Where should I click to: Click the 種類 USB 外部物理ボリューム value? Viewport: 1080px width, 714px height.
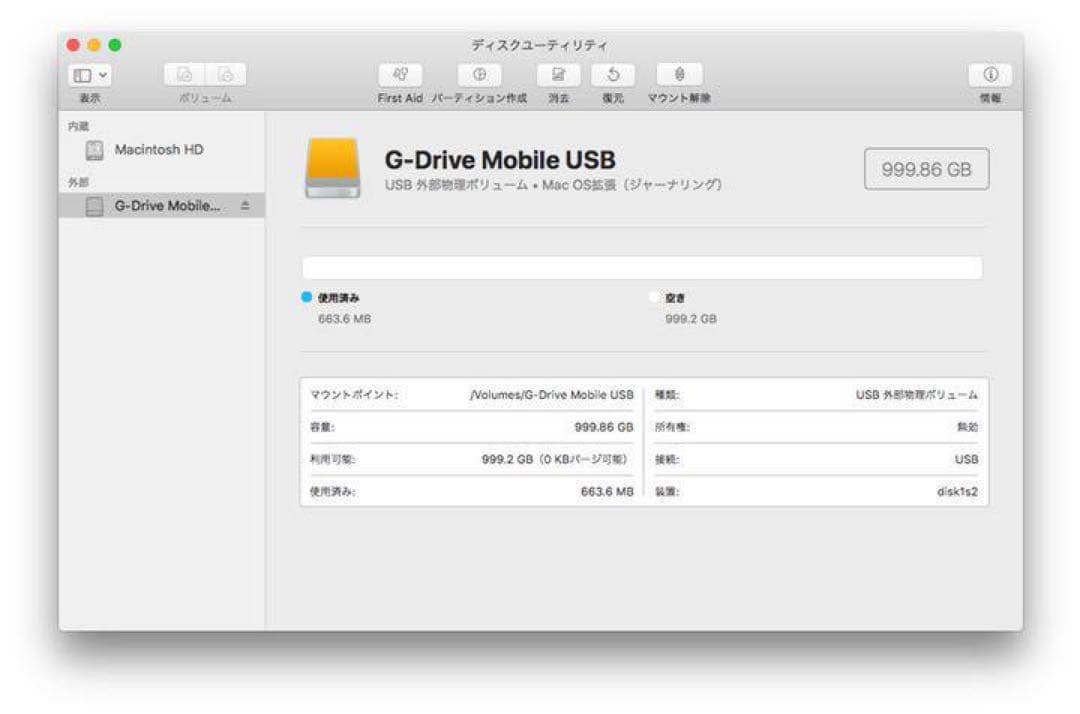pos(917,395)
